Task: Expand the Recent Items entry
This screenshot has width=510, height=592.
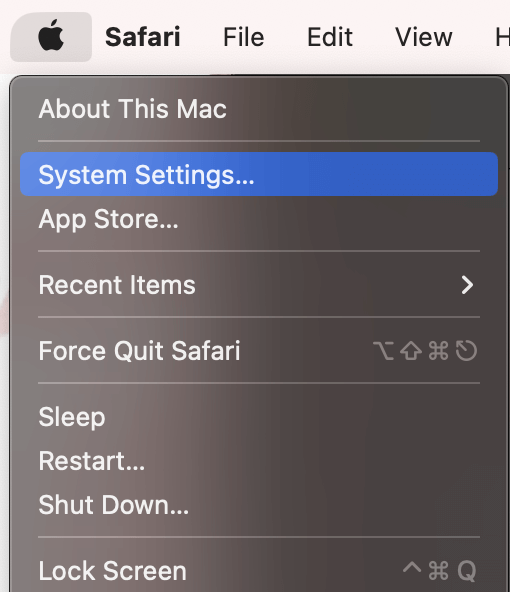Action: tap(259, 285)
